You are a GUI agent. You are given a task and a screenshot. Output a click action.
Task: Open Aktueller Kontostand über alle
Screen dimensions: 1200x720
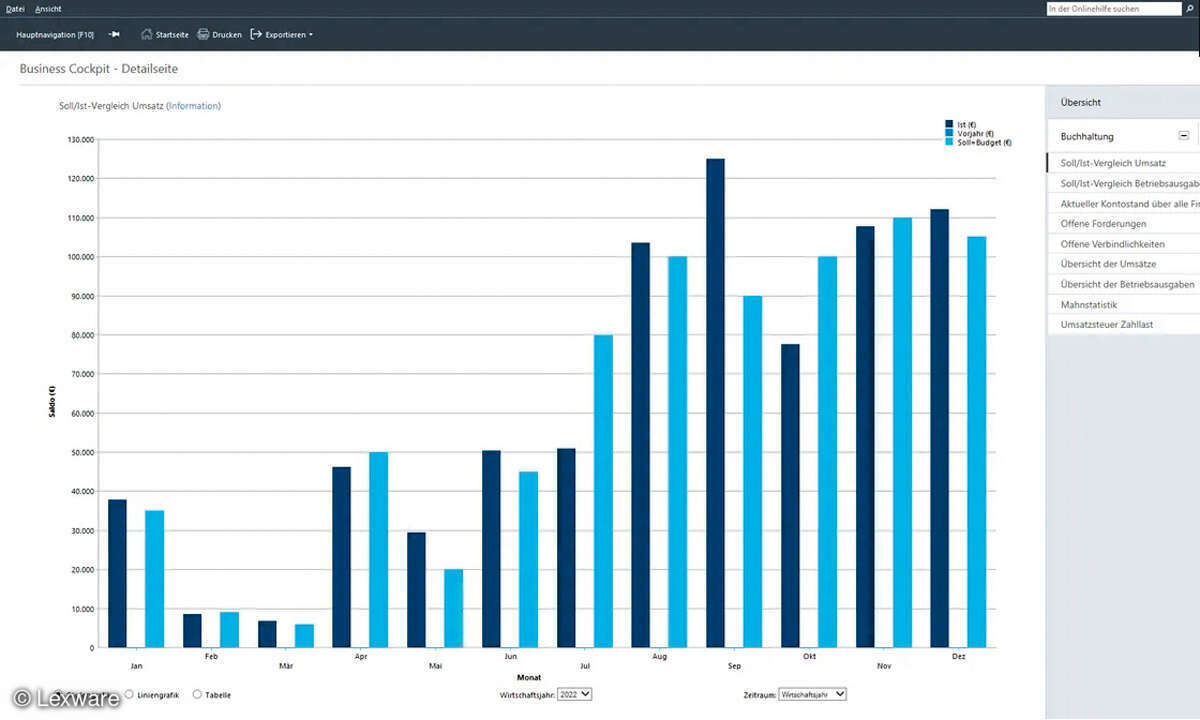(1123, 203)
